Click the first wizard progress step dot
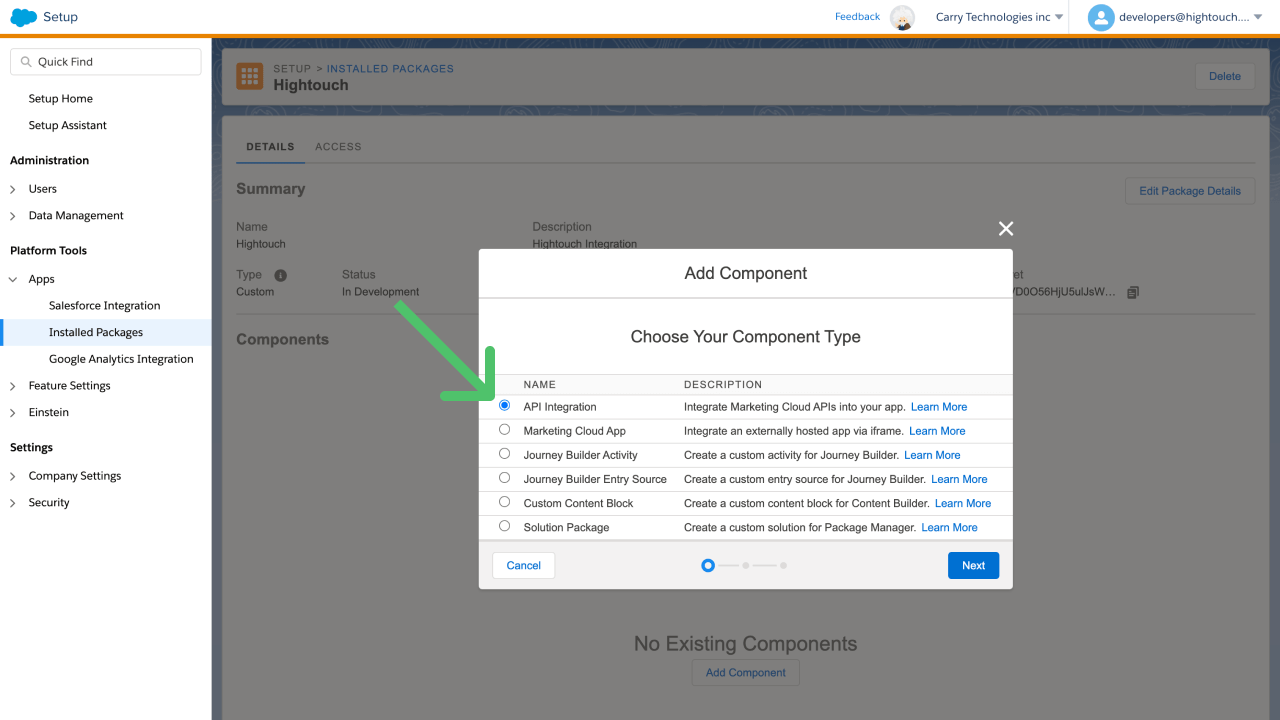The width and height of the screenshot is (1280, 720). coord(708,566)
